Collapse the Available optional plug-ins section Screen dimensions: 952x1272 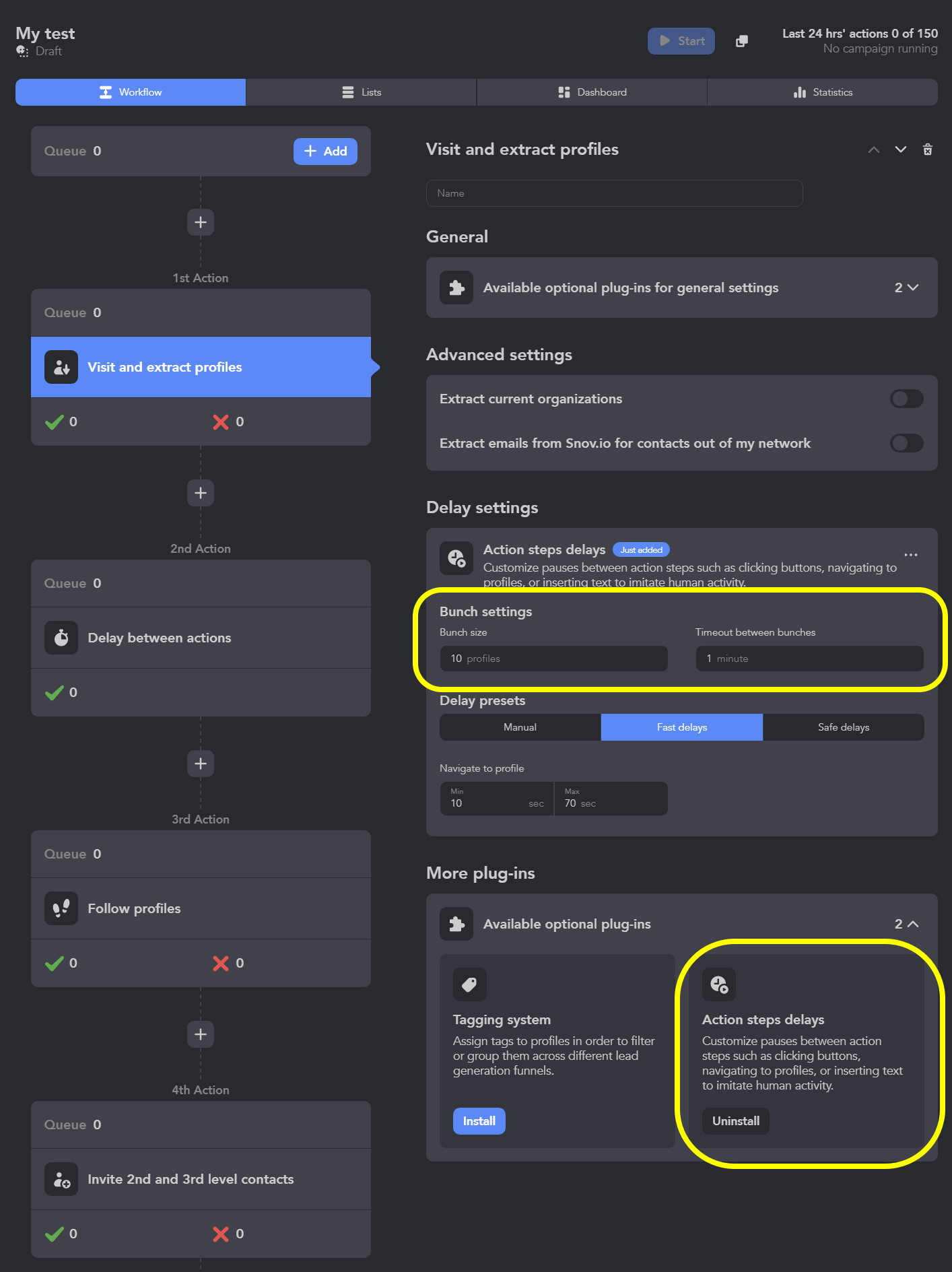click(x=906, y=924)
